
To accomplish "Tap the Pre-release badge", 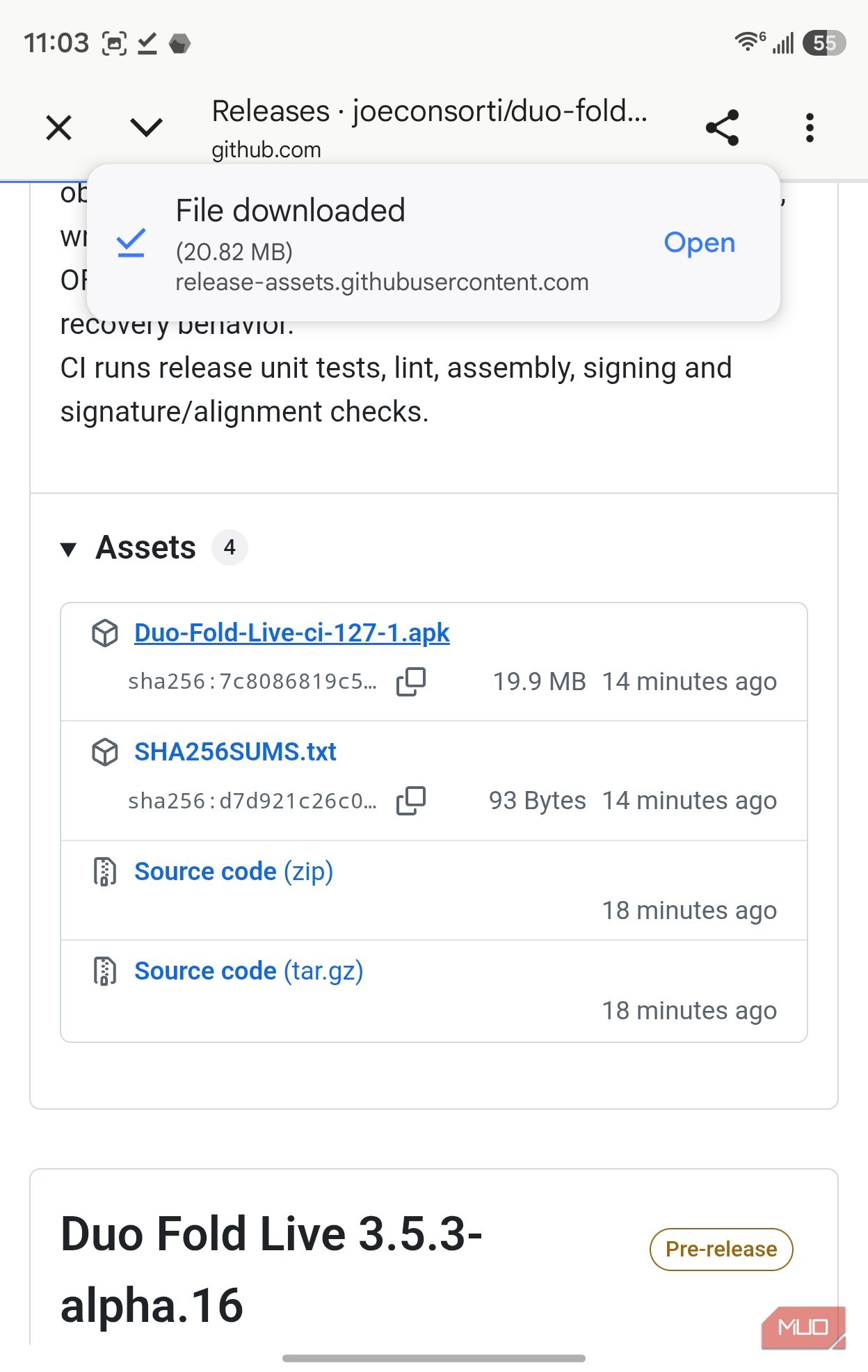I will [721, 1250].
